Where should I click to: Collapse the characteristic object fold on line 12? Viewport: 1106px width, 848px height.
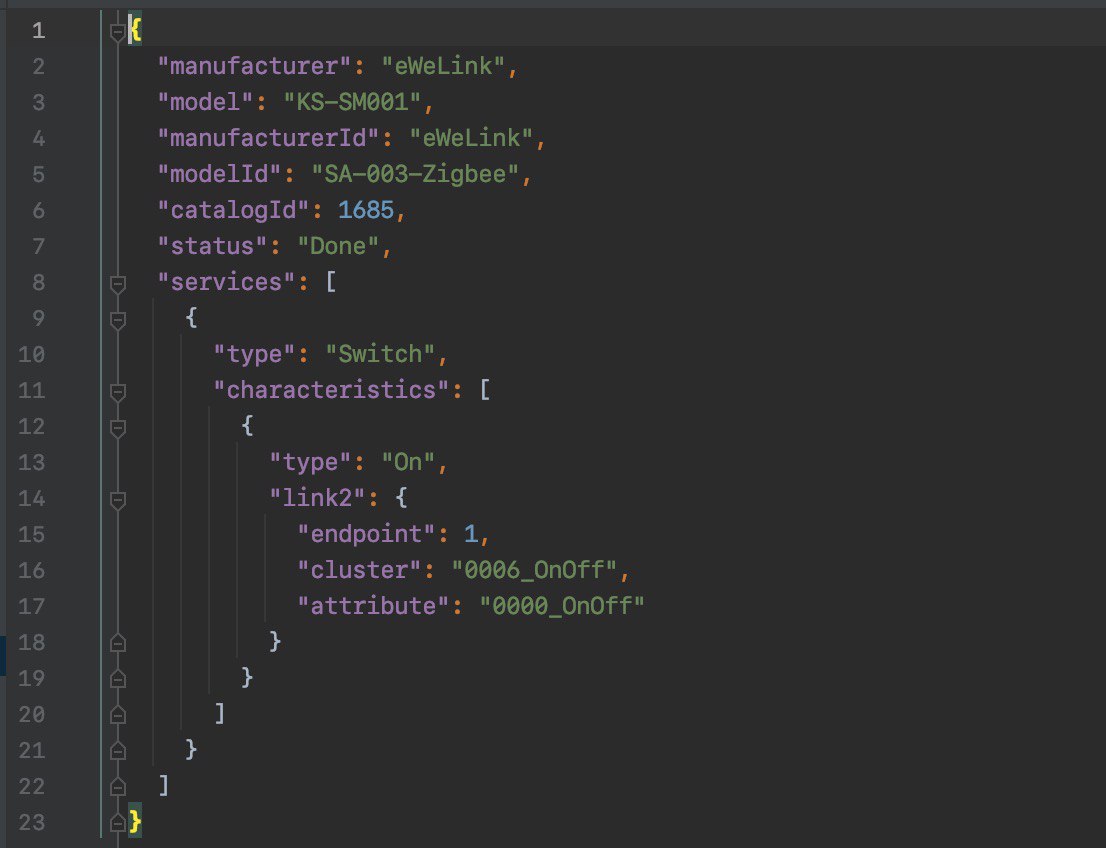coord(118,428)
